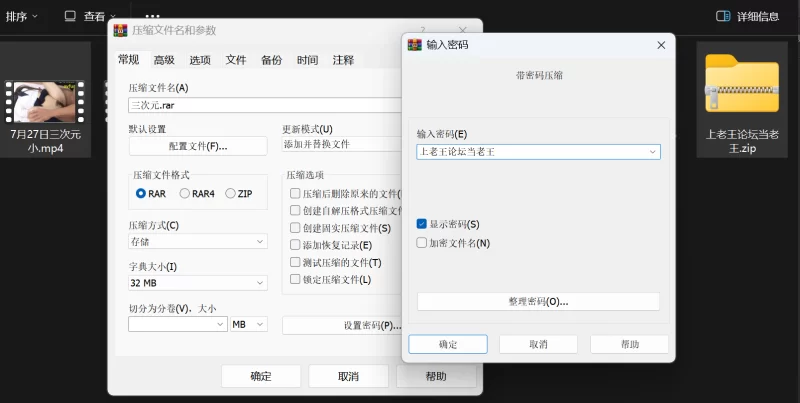The width and height of the screenshot is (800, 403).
Task: Close the 输入密码 dialog
Action: pyautogui.click(x=661, y=45)
